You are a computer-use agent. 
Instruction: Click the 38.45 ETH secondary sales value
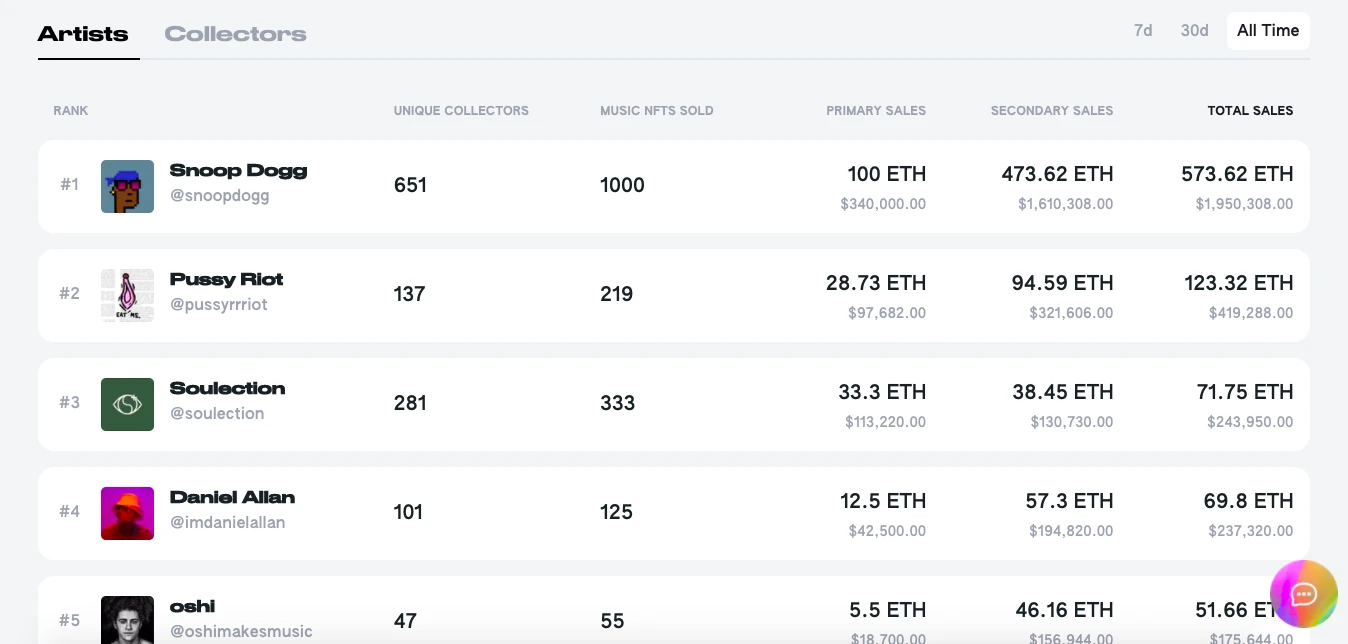pos(1063,392)
